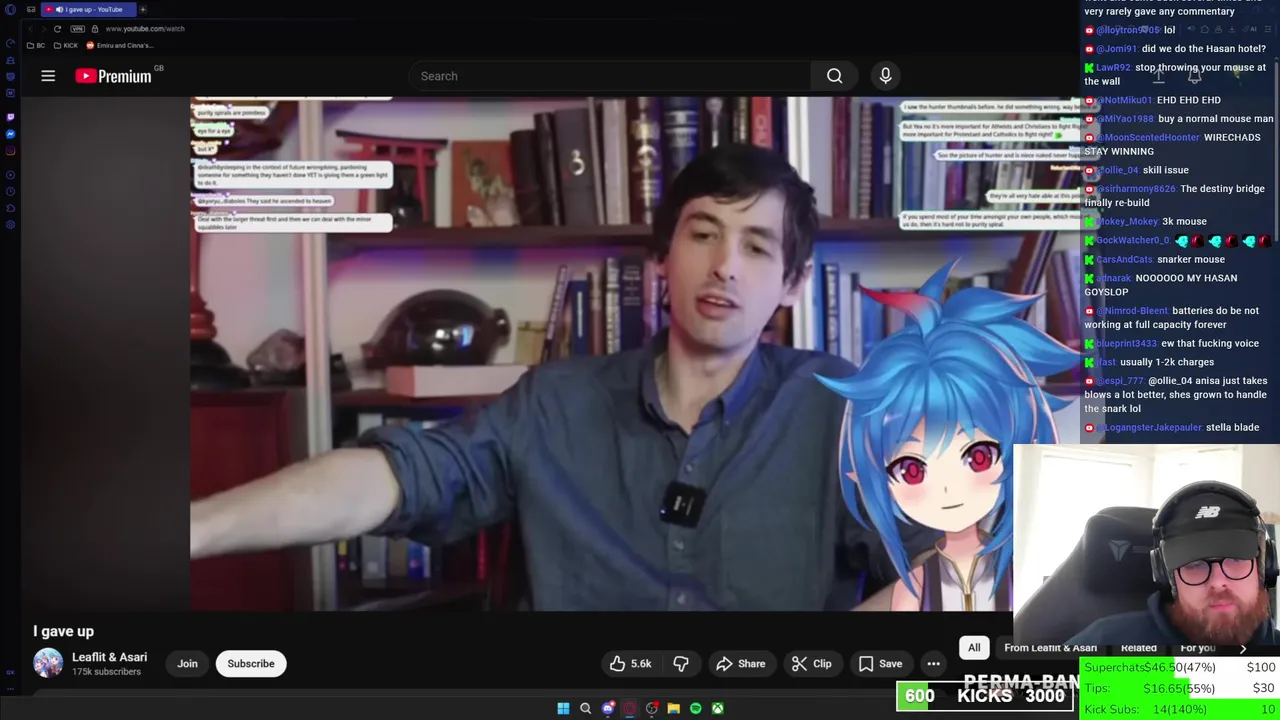The height and width of the screenshot is (720, 1280).
Task: Open the Xbox app from the taskbar
Action: tap(718, 708)
